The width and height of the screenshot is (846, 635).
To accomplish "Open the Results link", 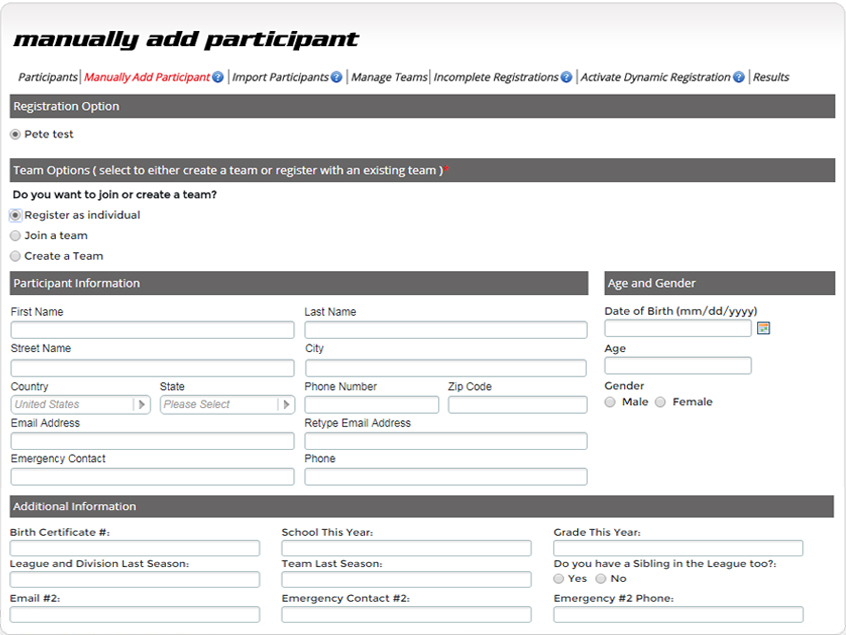I will click(771, 77).
